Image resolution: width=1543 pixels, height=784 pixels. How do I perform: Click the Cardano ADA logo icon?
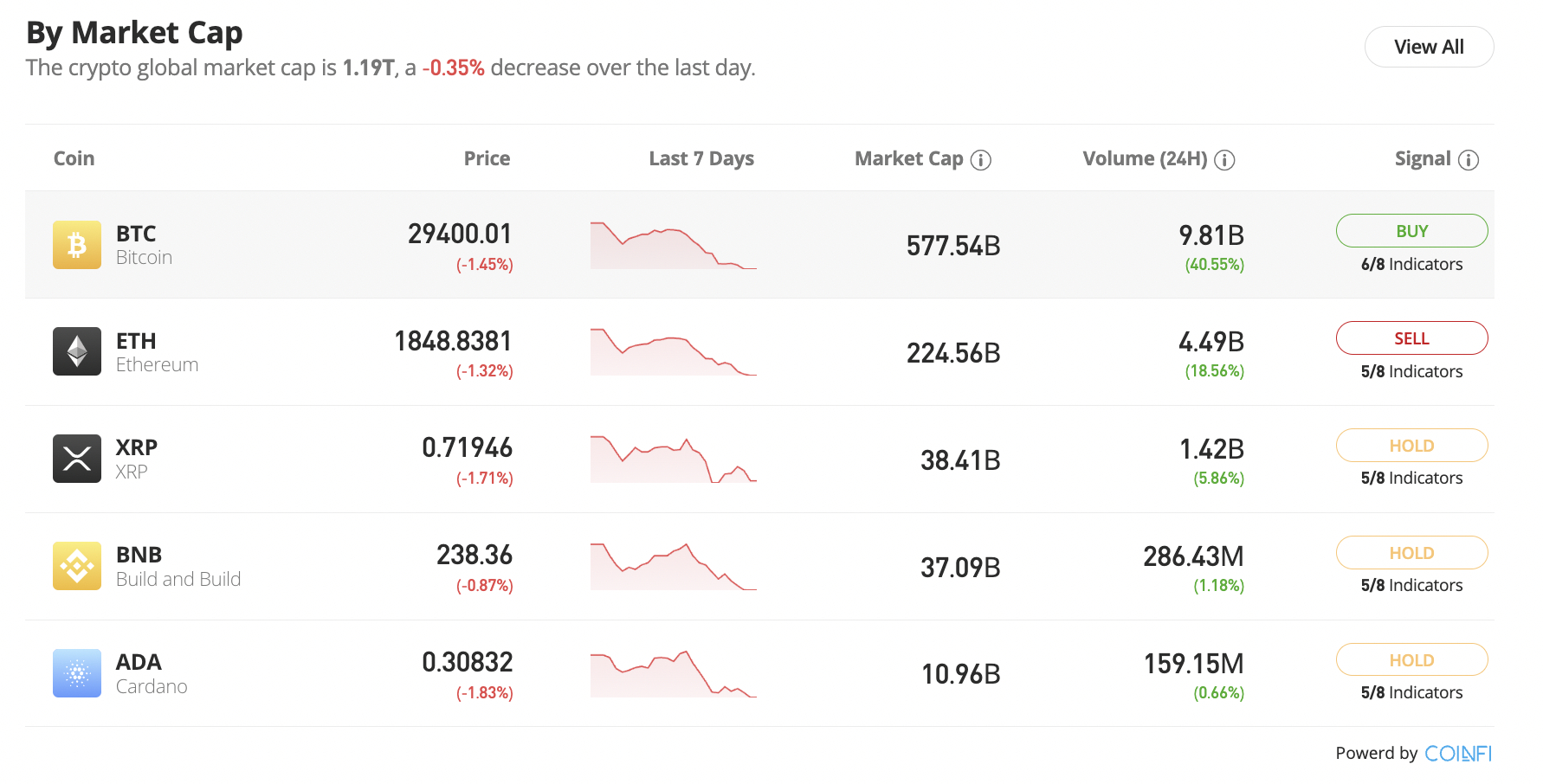(x=77, y=673)
